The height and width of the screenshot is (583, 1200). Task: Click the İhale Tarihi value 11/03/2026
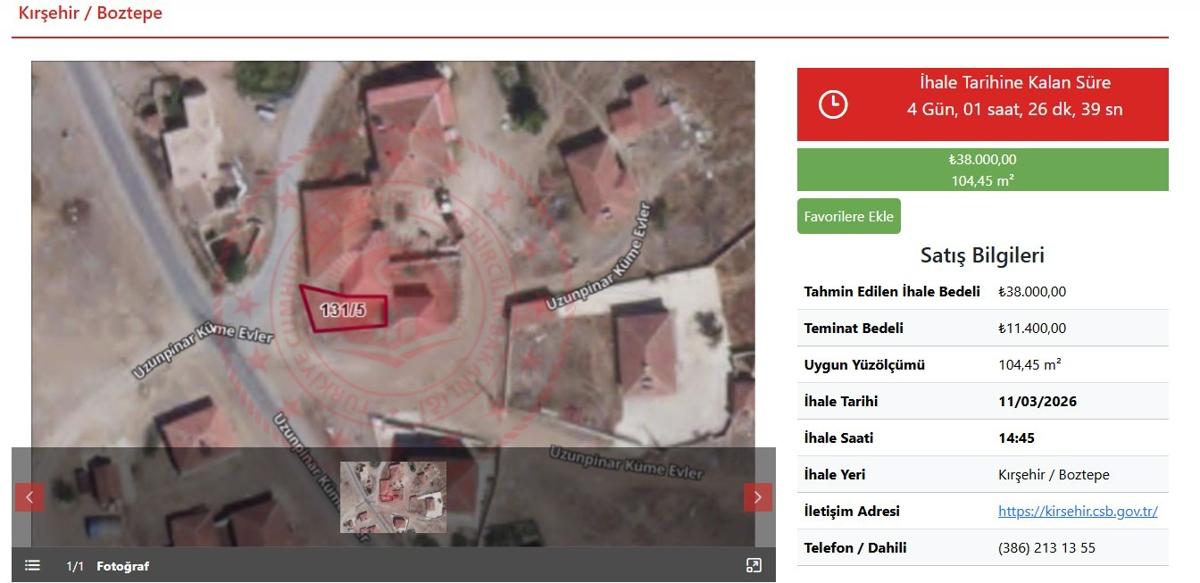coord(1037,401)
